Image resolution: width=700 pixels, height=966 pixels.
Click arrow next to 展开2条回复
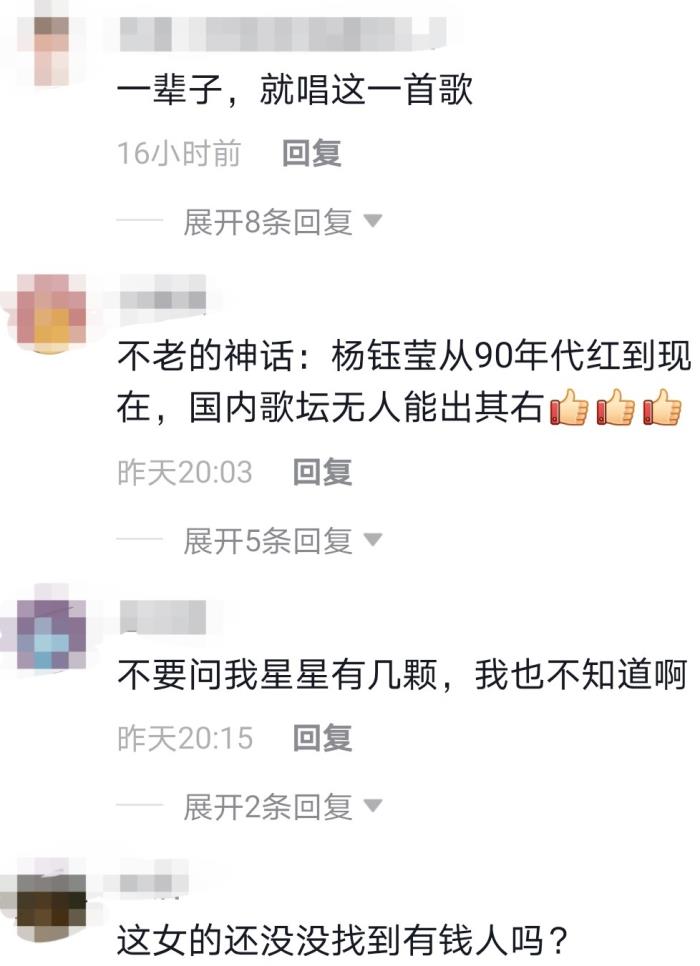click(373, 805)
